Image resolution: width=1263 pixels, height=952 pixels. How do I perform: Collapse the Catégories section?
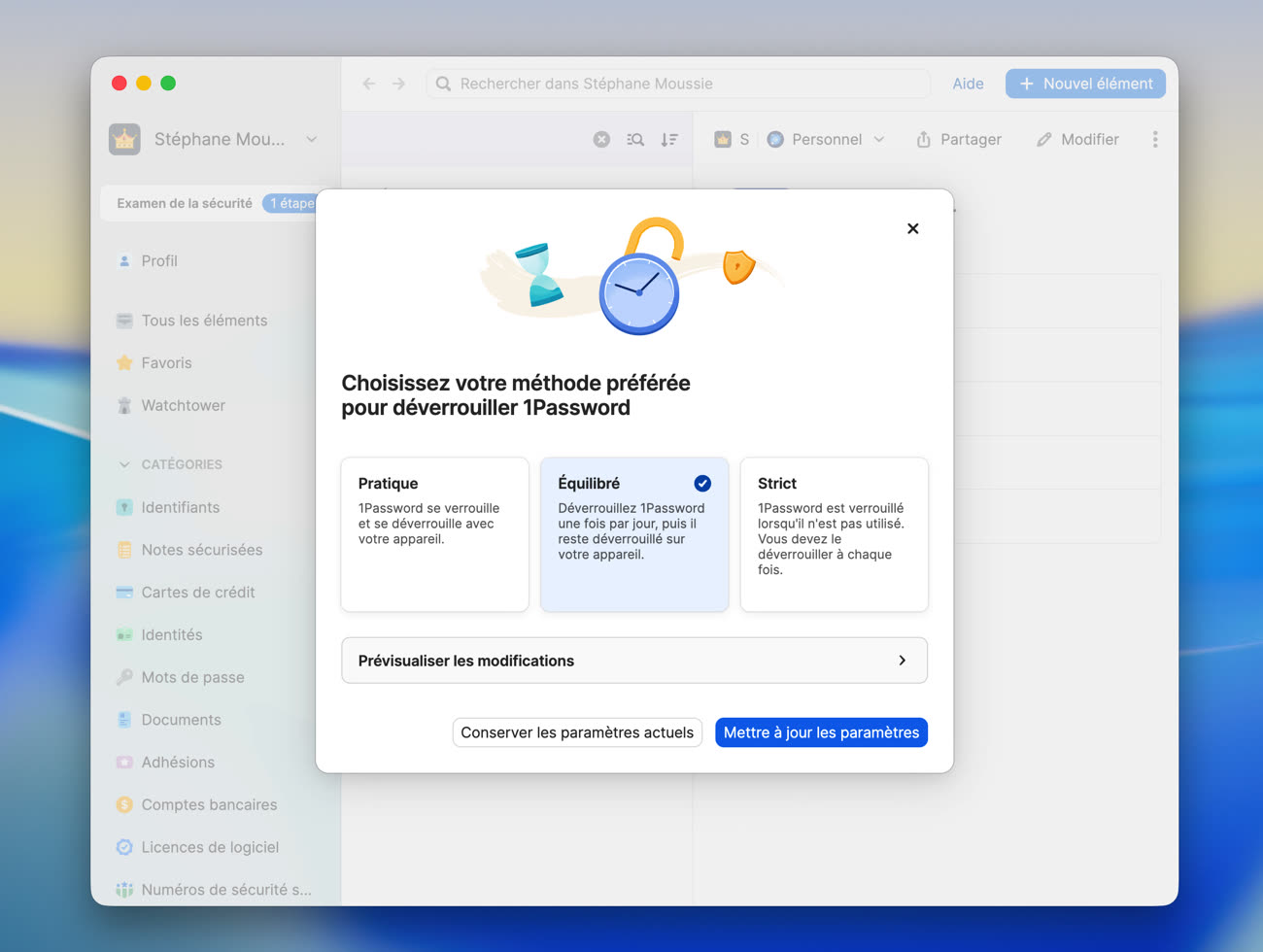[124, 464]
